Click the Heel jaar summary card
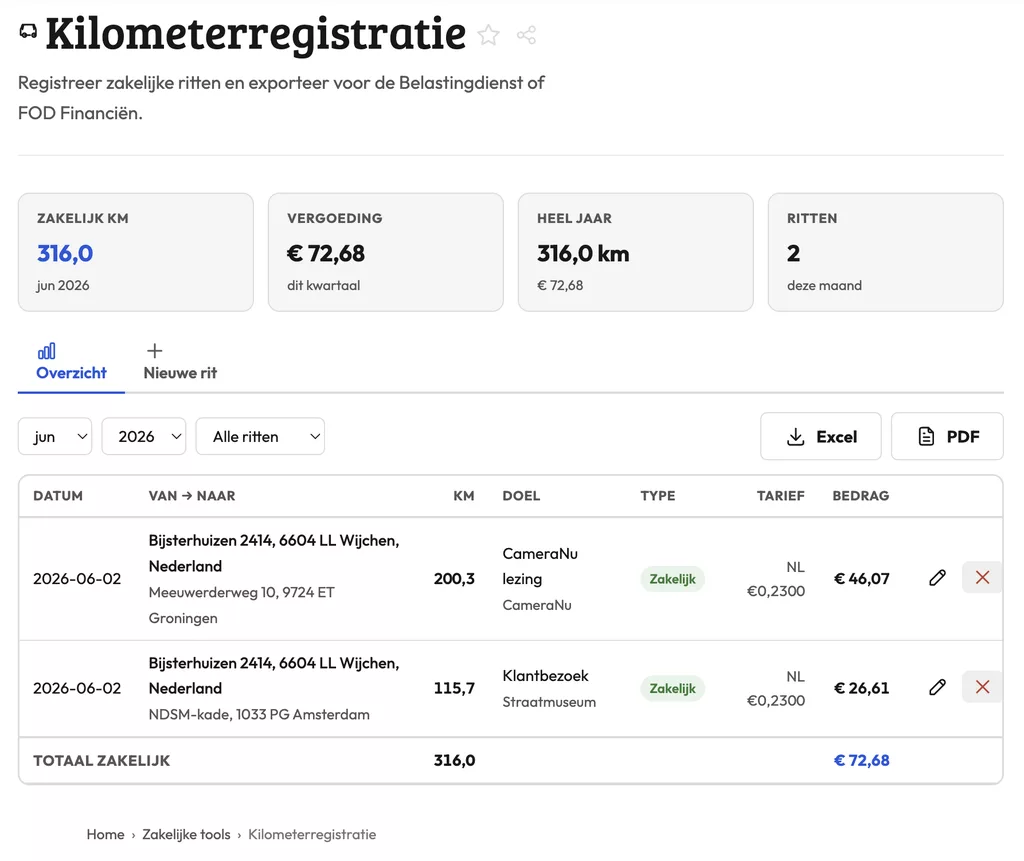This screenshot has width=1024, height=861. pyautogui.click(x=636, y=252)
